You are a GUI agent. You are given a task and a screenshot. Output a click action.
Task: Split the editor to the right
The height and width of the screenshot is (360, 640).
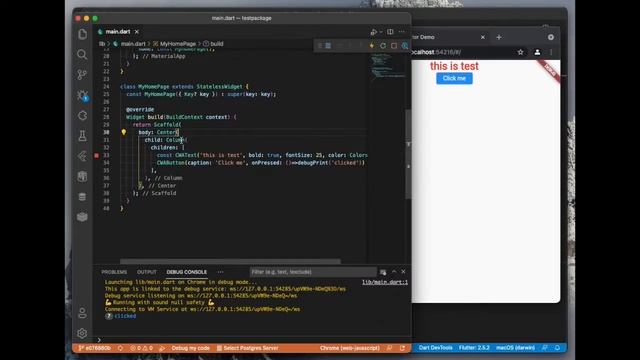click(x=390, y=32)
